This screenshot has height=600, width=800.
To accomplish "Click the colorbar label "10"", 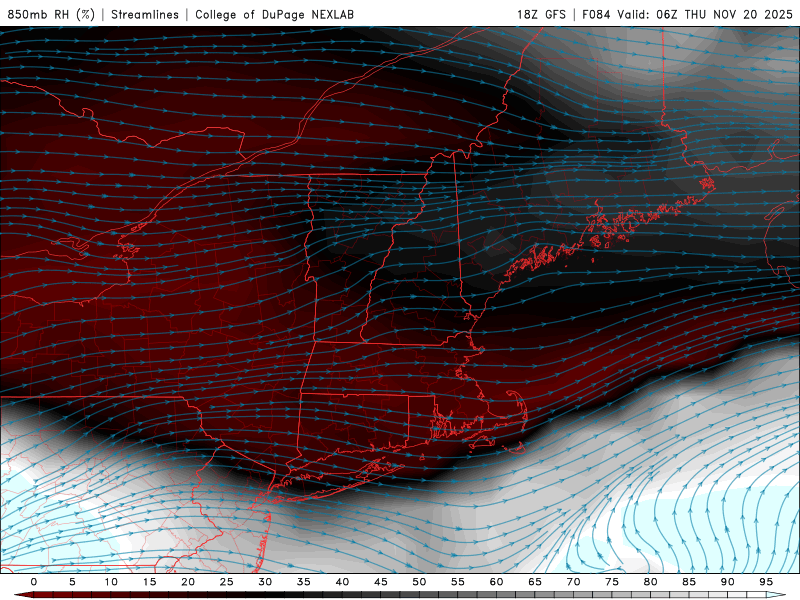I will (111, 582).
